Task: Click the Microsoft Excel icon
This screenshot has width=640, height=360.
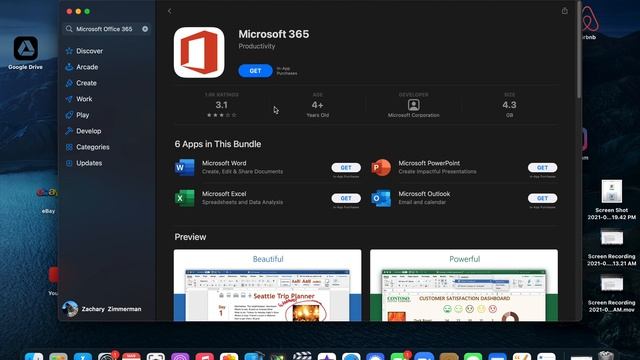Action: point(185,198)
